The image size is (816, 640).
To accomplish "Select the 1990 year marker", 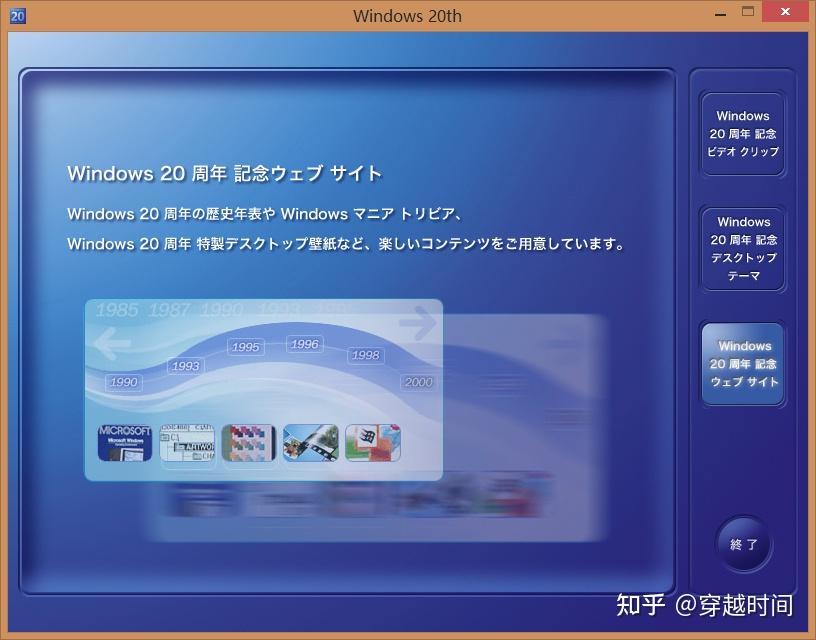I will [124, 382].
